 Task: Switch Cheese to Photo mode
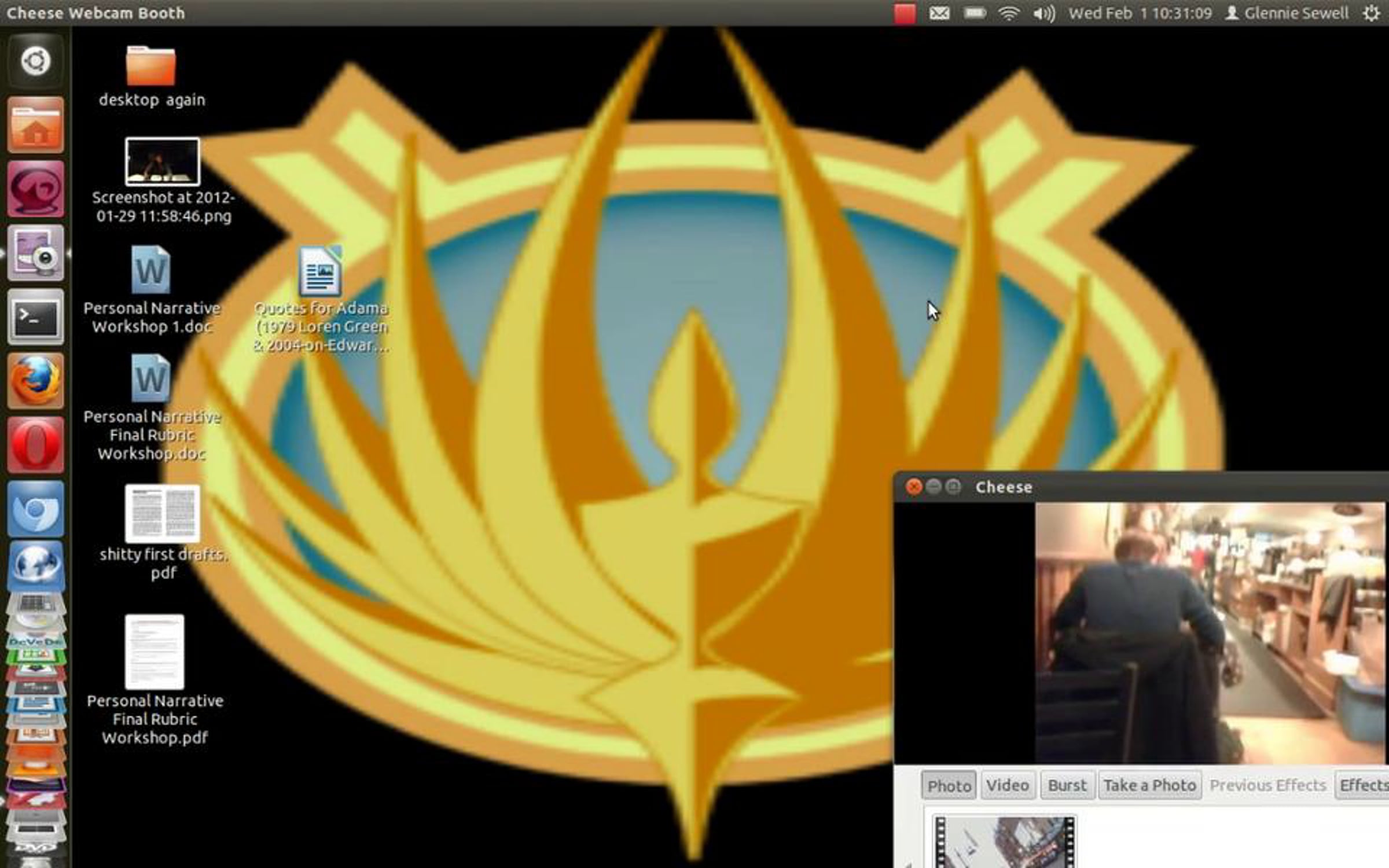949,785
